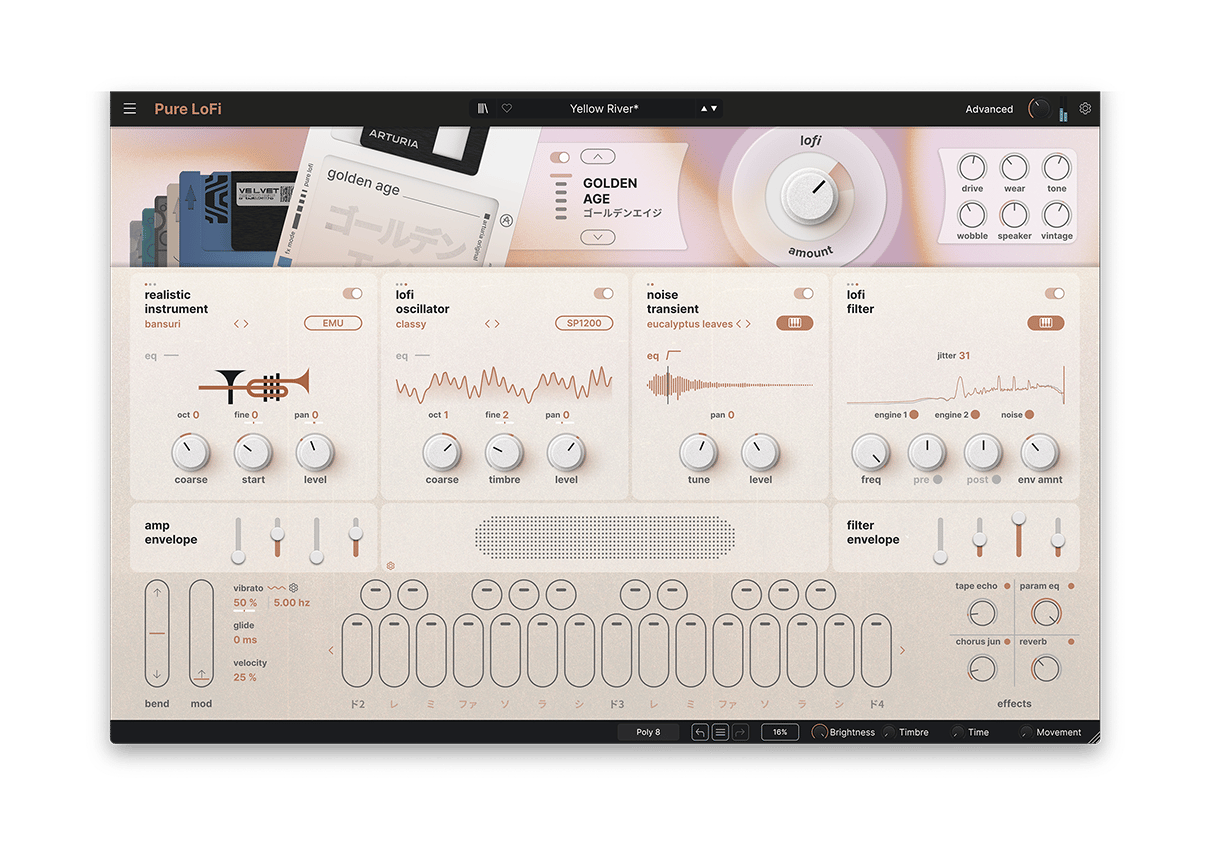Favorite the Yellow River preset with the heart
Screen dimensions: 1209x843
[507, 108]
